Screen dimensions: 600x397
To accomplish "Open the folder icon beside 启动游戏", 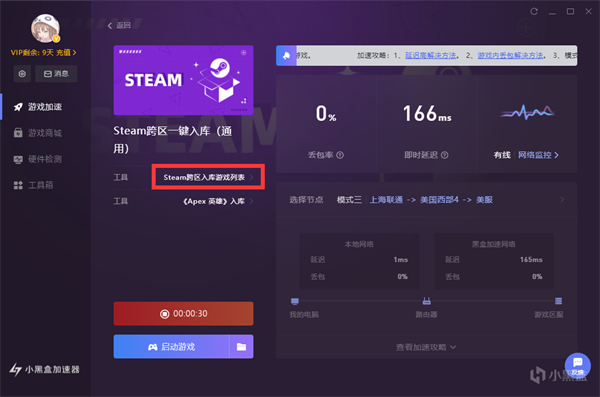I will 241,346.
